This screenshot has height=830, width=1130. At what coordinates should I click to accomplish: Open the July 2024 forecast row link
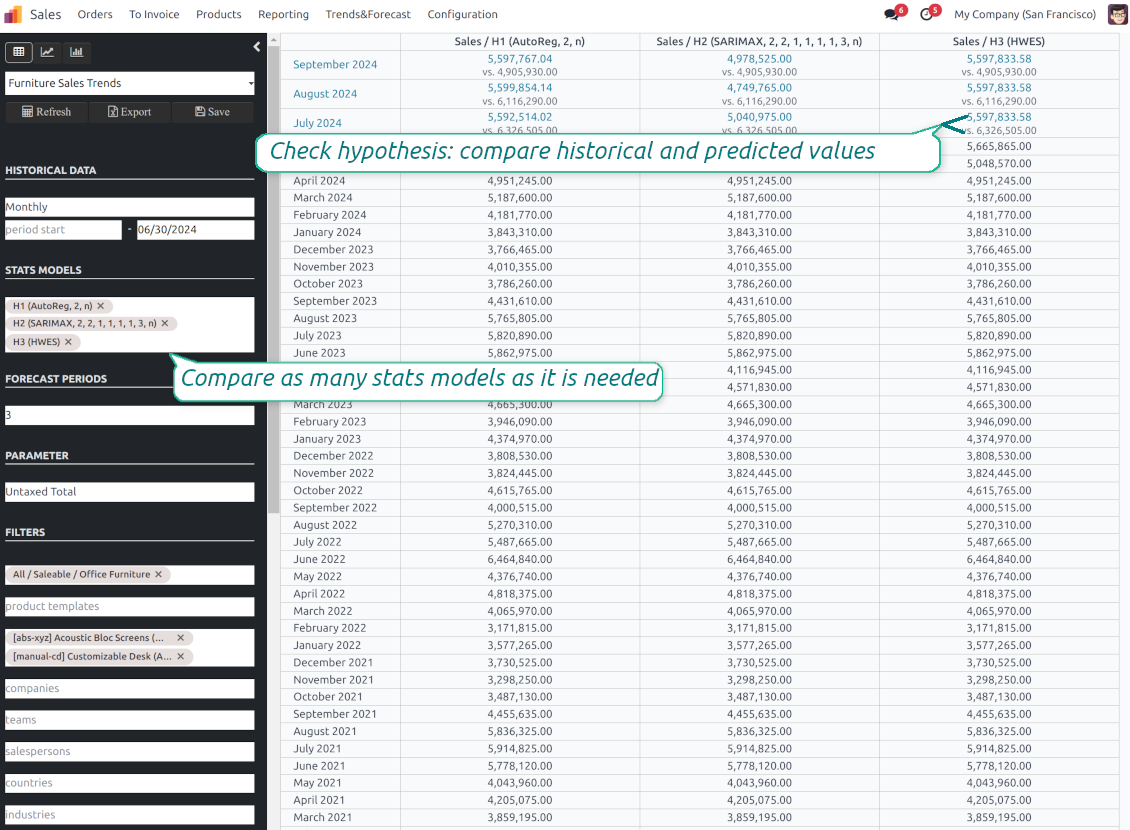(317, 122)
